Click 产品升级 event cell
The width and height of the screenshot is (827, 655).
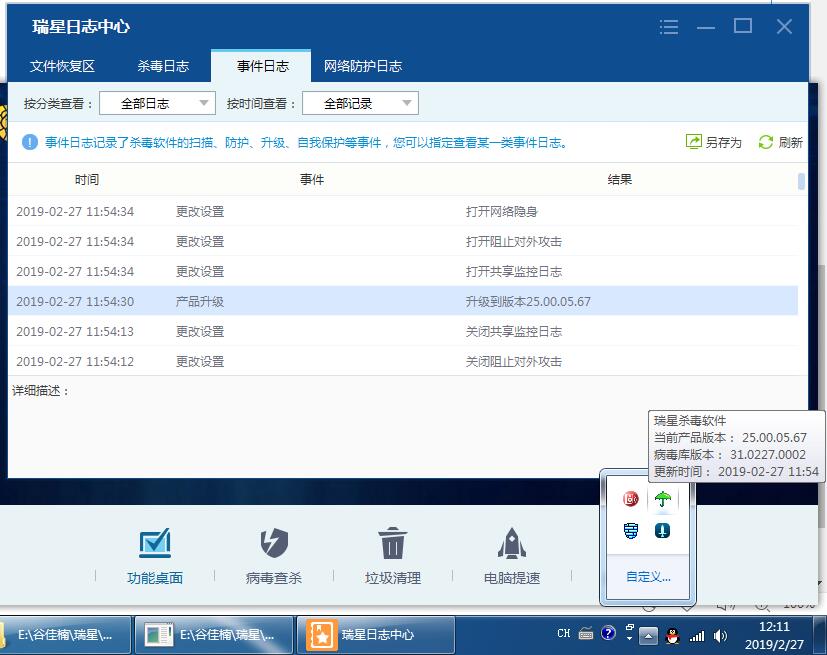[x=200, y=302]
